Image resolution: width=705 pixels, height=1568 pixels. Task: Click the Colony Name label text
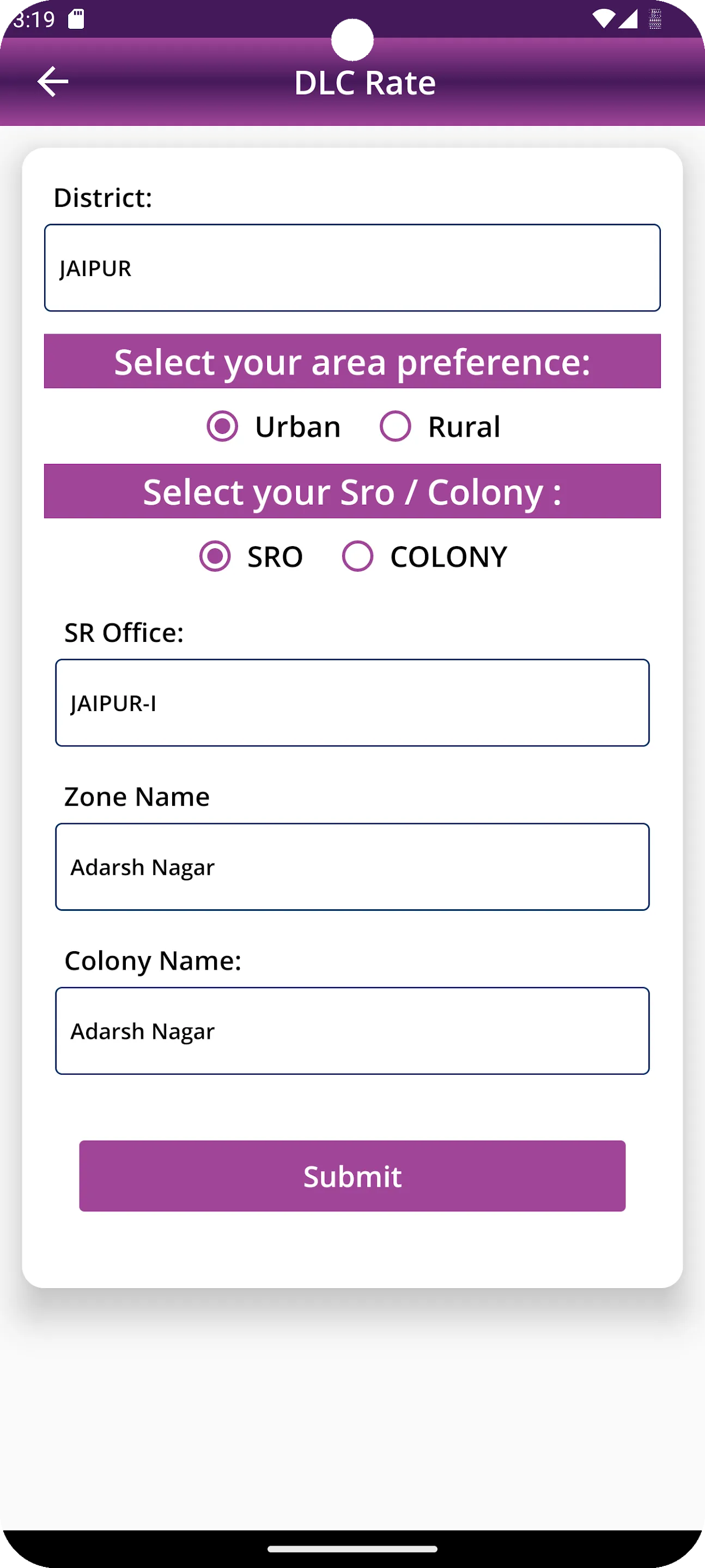pos(153,960)
